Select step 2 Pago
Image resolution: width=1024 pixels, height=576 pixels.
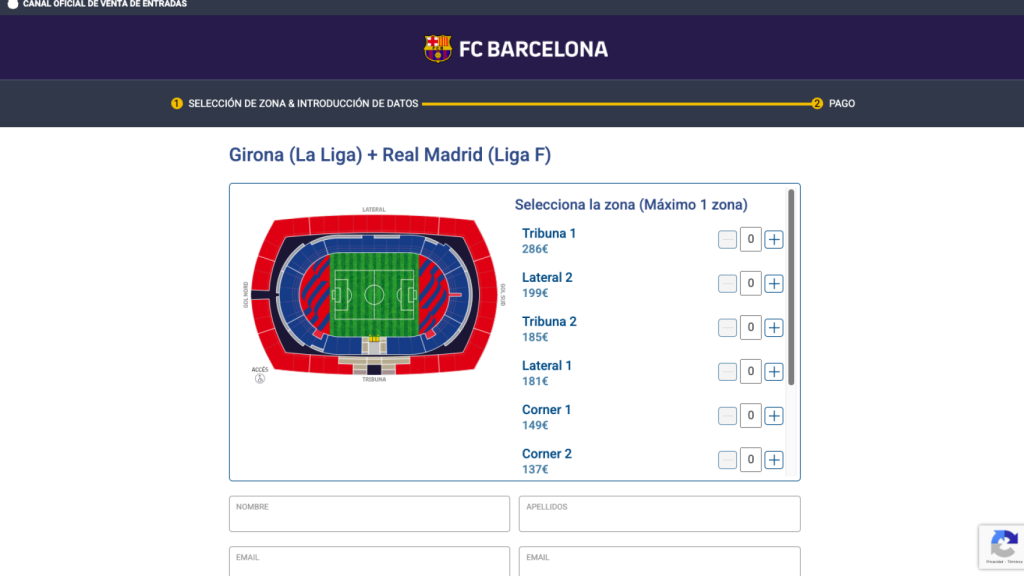coord(817,103)
